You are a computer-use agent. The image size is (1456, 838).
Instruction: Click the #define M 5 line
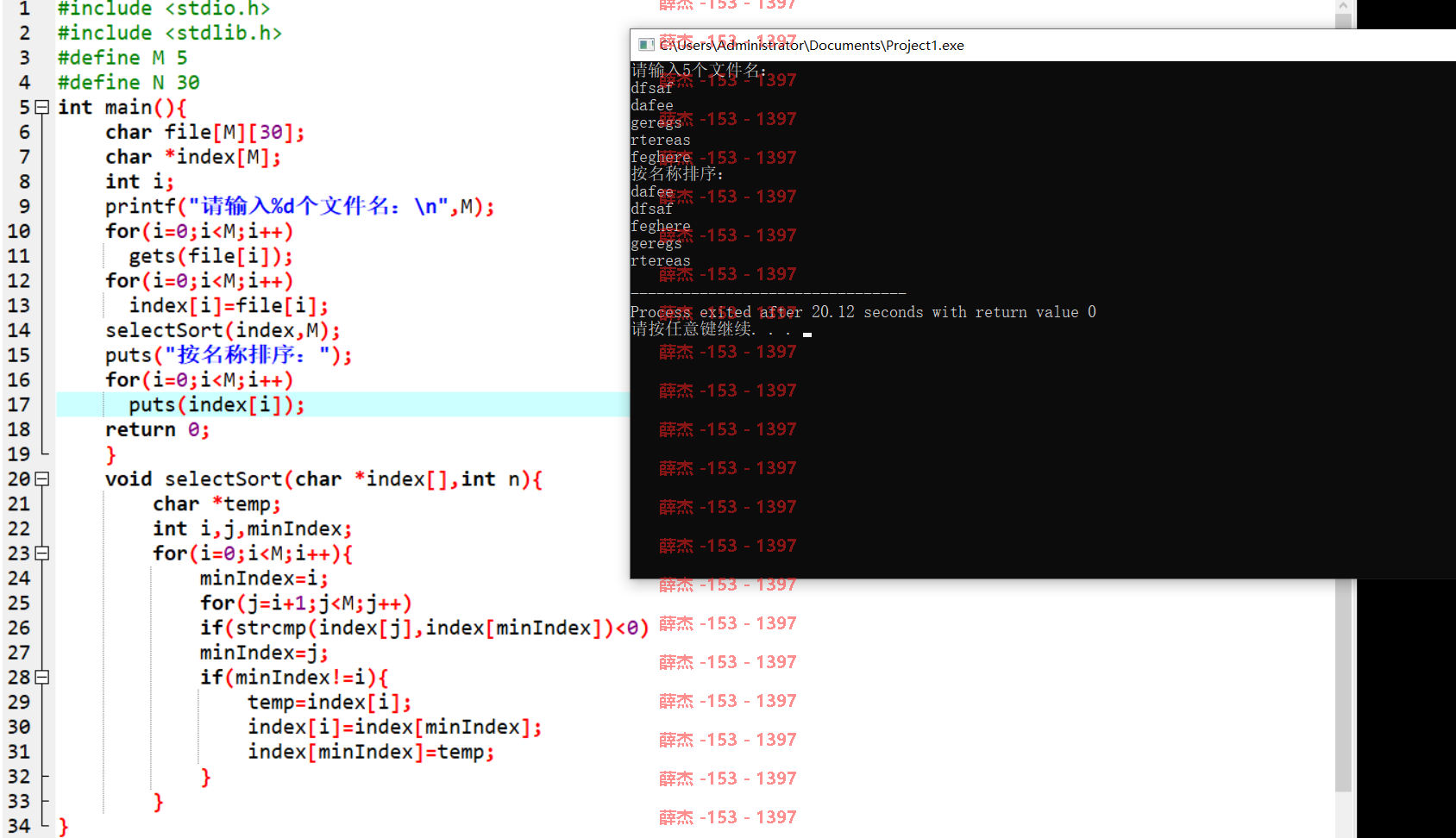122,59
